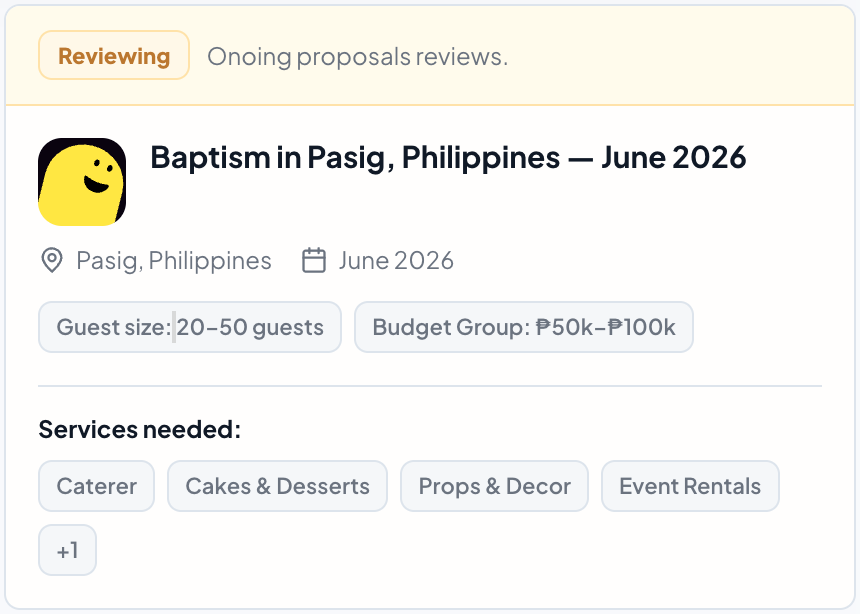Click the location pin icon
Image resolution: width=860 pixels, height=614 pixels.
point(52,260)
